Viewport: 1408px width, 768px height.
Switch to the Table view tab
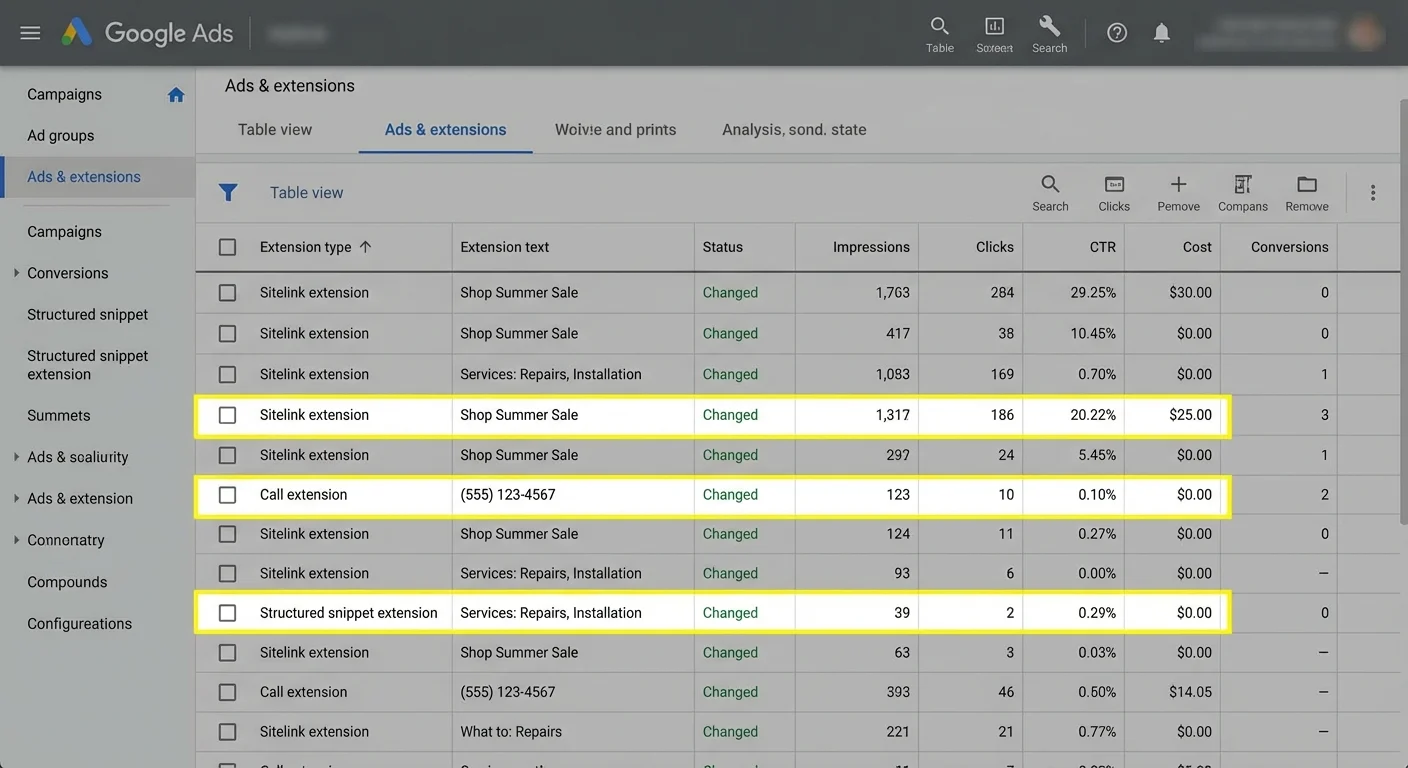[275, 130]
